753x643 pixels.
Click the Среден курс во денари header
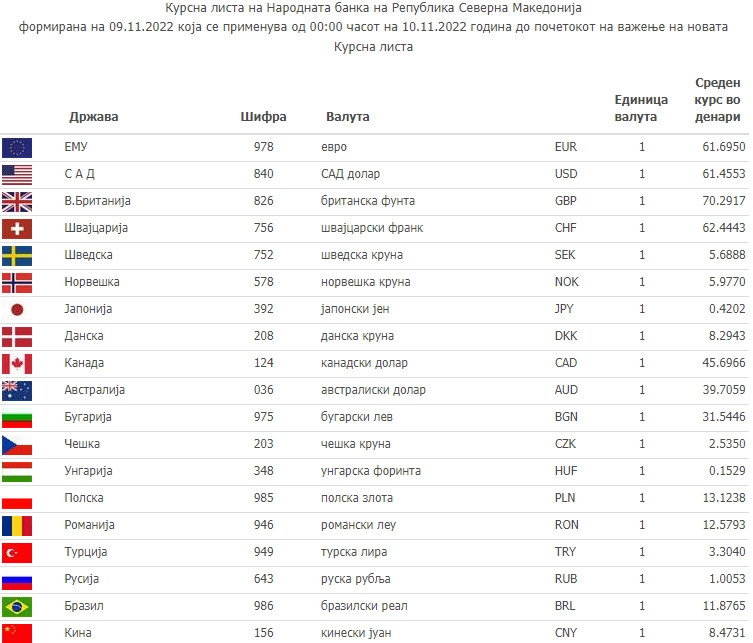coord(717,100)
